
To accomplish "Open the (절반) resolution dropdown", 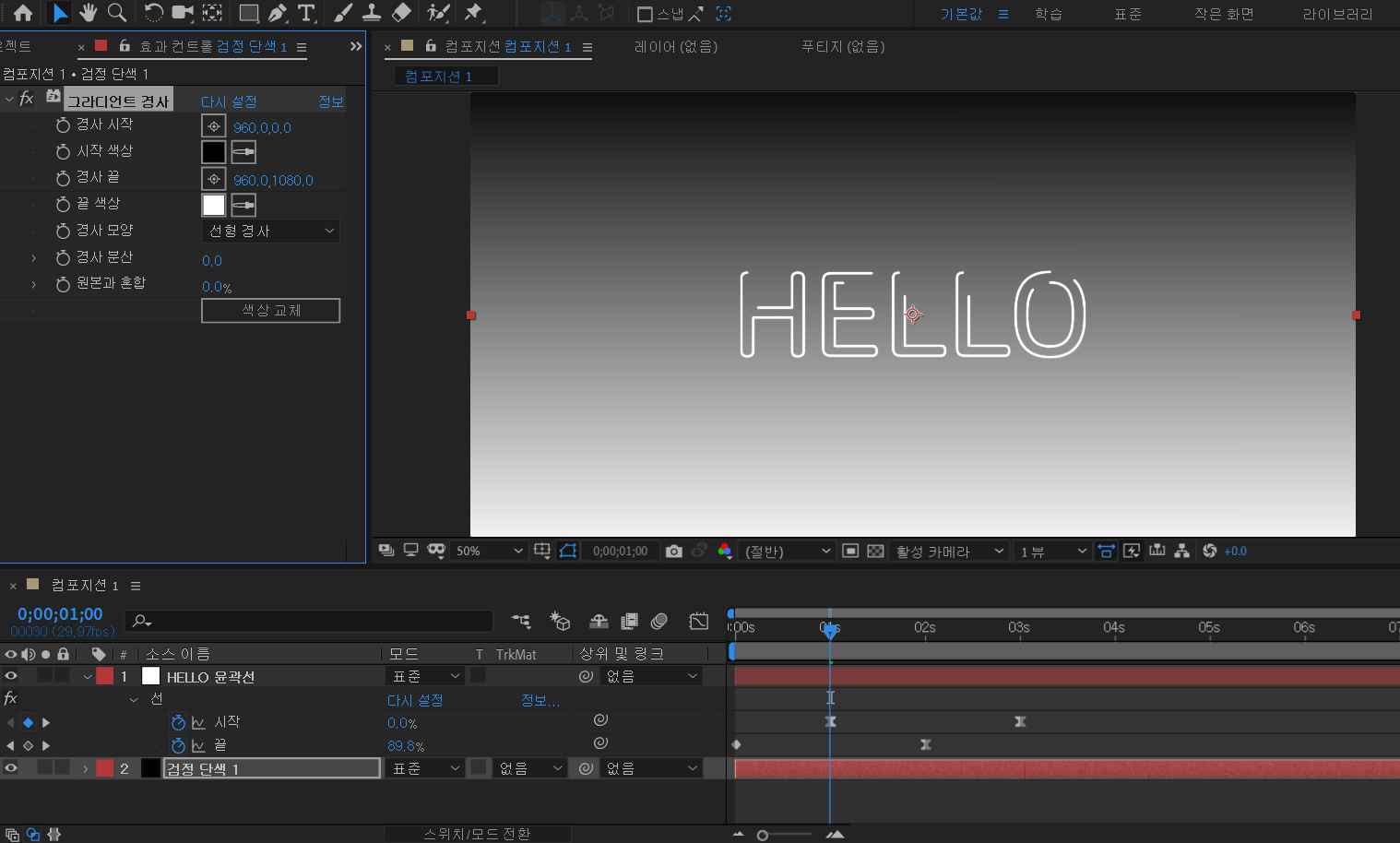I will pos(788,551).
